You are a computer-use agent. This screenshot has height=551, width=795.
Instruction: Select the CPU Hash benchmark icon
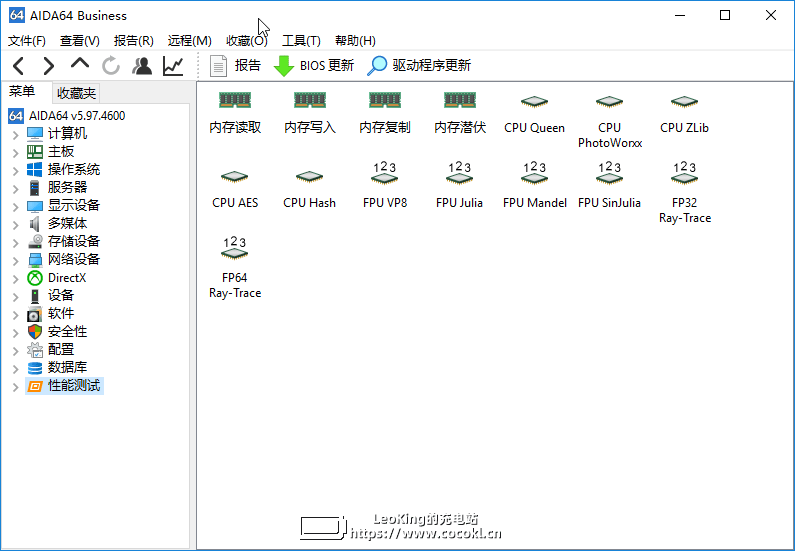[310, 177]
